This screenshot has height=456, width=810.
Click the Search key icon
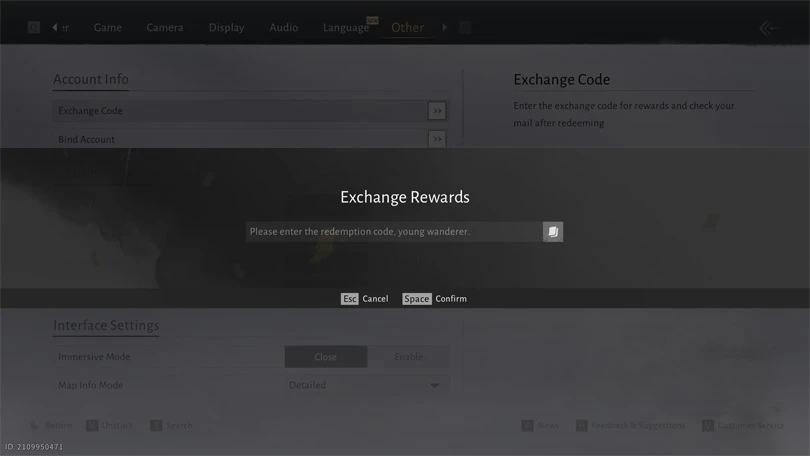pyautogui.click(x=156, y=426)
